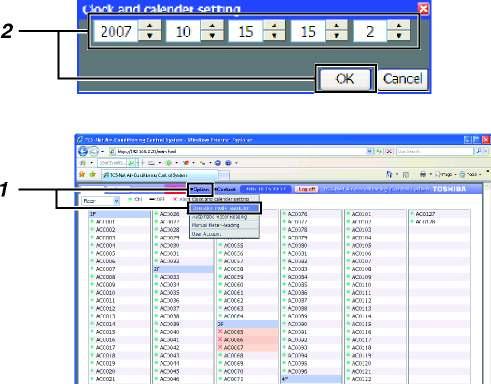The height and width of the screenshot is (384, 491).
Task: Click the minute field showing 2
Action: [x=370, y=31]
